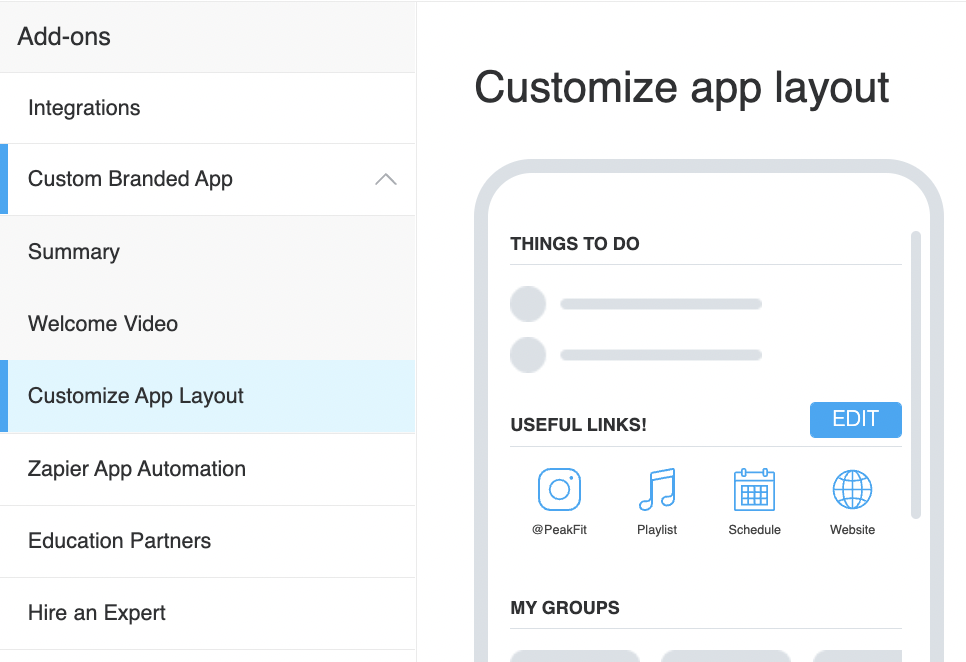Click the Schedule label text

pyautogui.click(x=754, y=530)
